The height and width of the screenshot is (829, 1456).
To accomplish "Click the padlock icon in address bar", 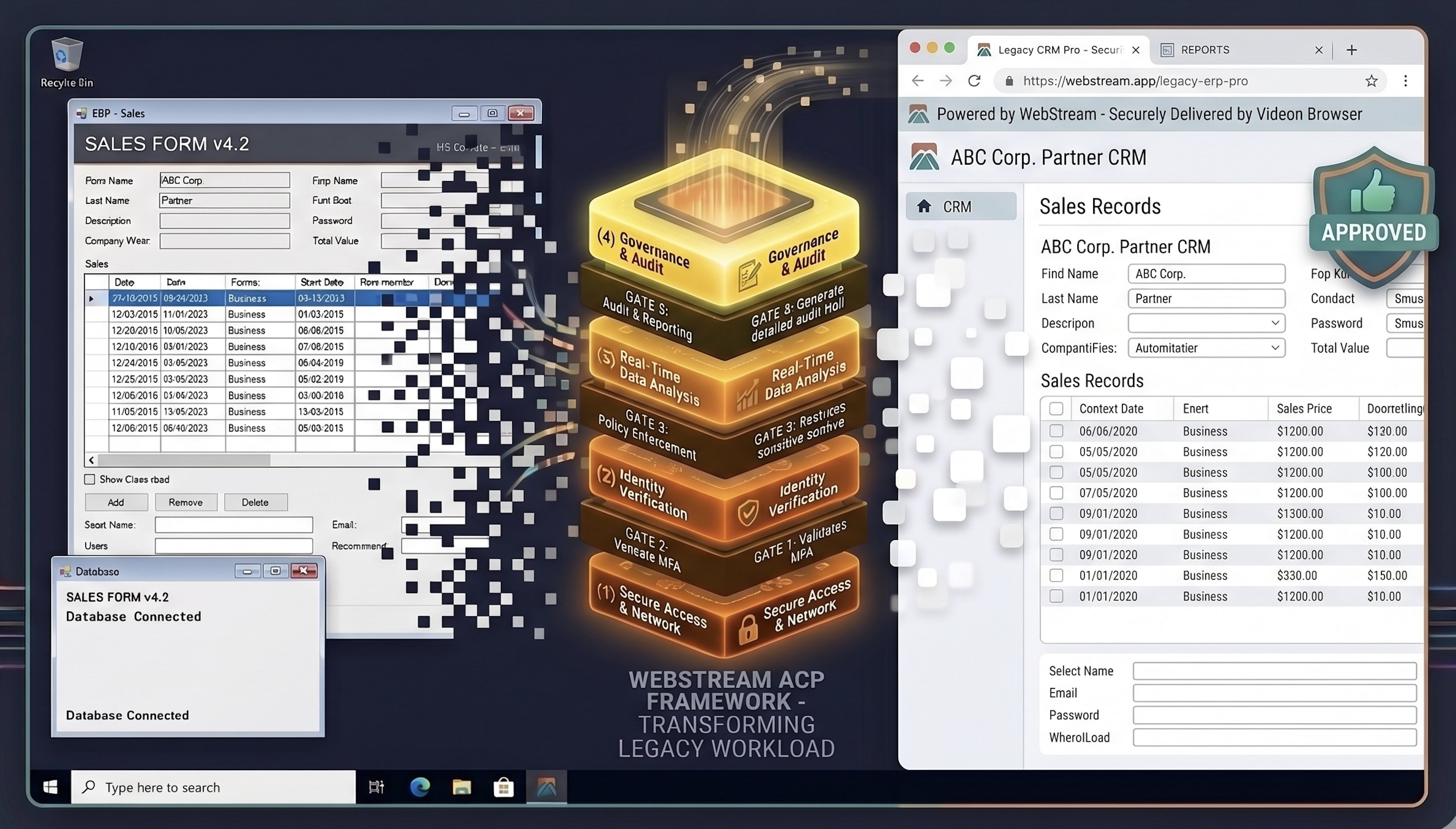I will click(x=1009, y=81).
